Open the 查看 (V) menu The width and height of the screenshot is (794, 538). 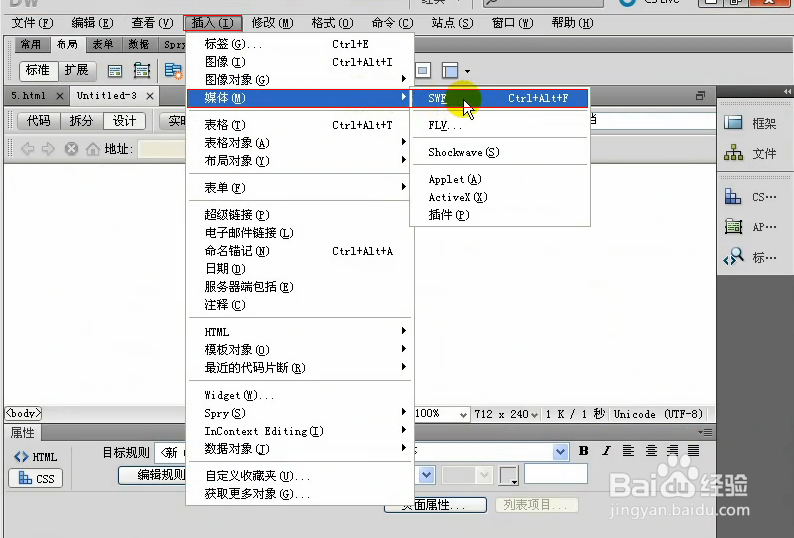152,23
